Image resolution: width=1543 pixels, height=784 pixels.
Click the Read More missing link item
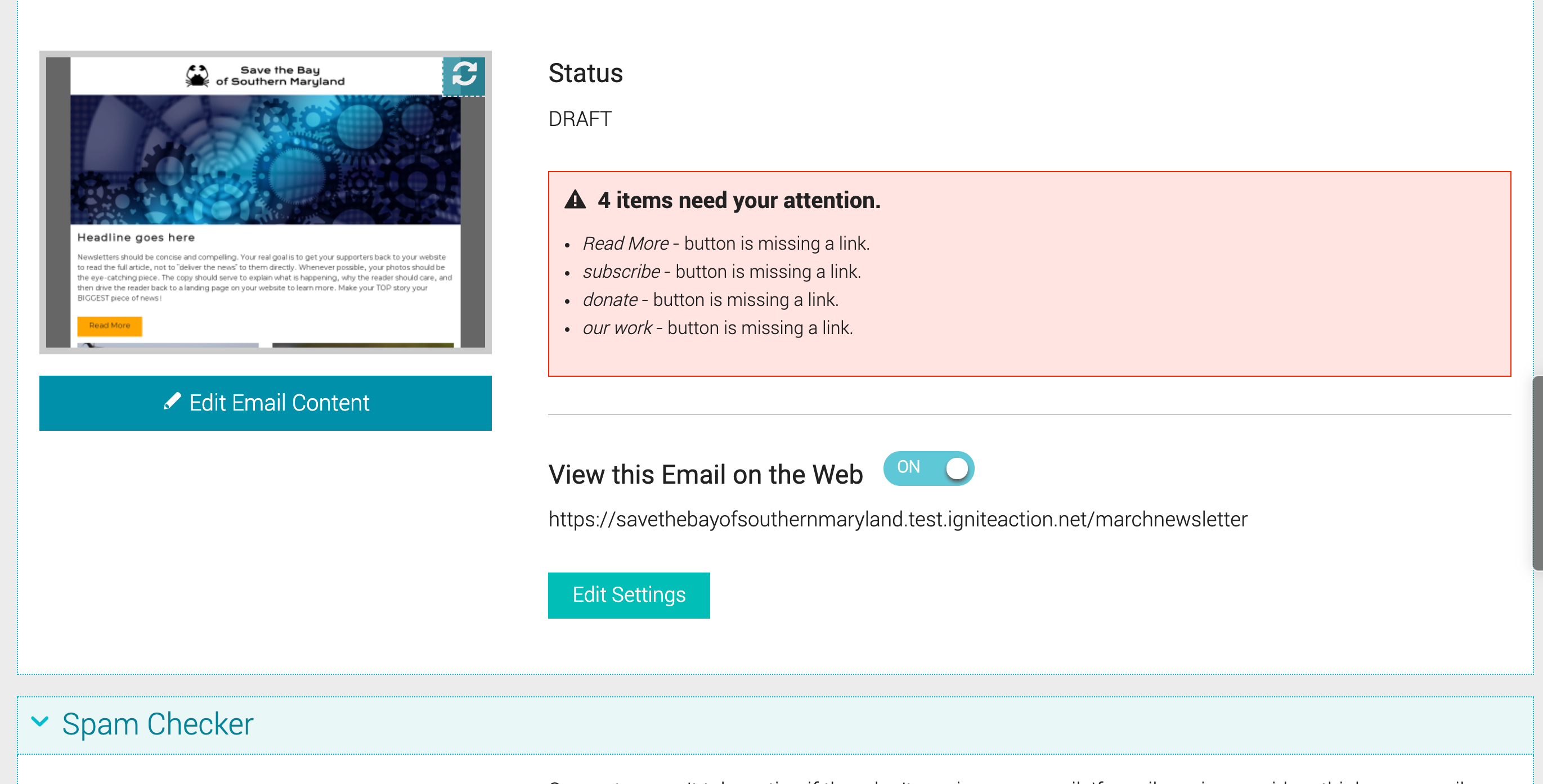pyautogui.click(x=726, y=244)
